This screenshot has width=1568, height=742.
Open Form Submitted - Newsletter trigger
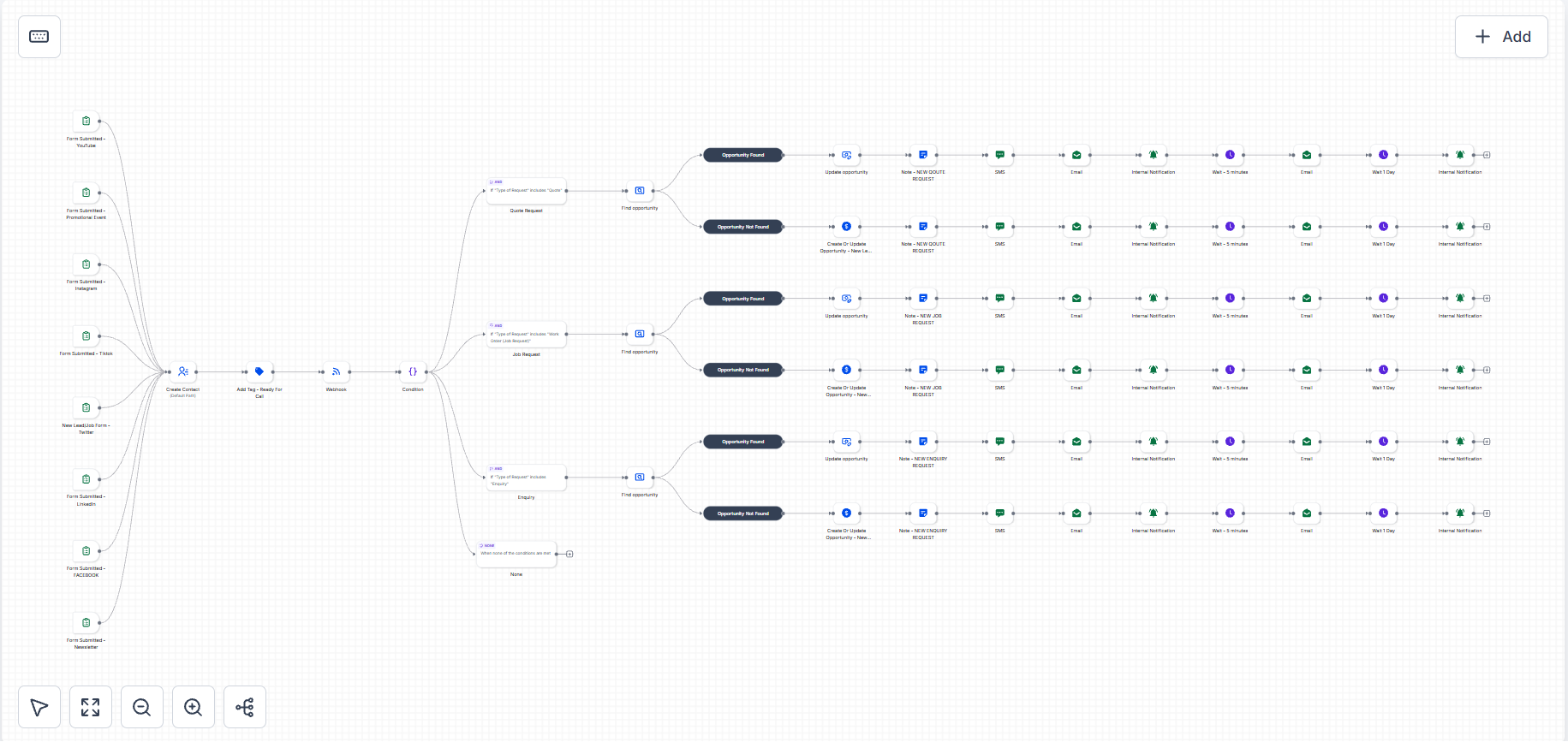[86, 622]
